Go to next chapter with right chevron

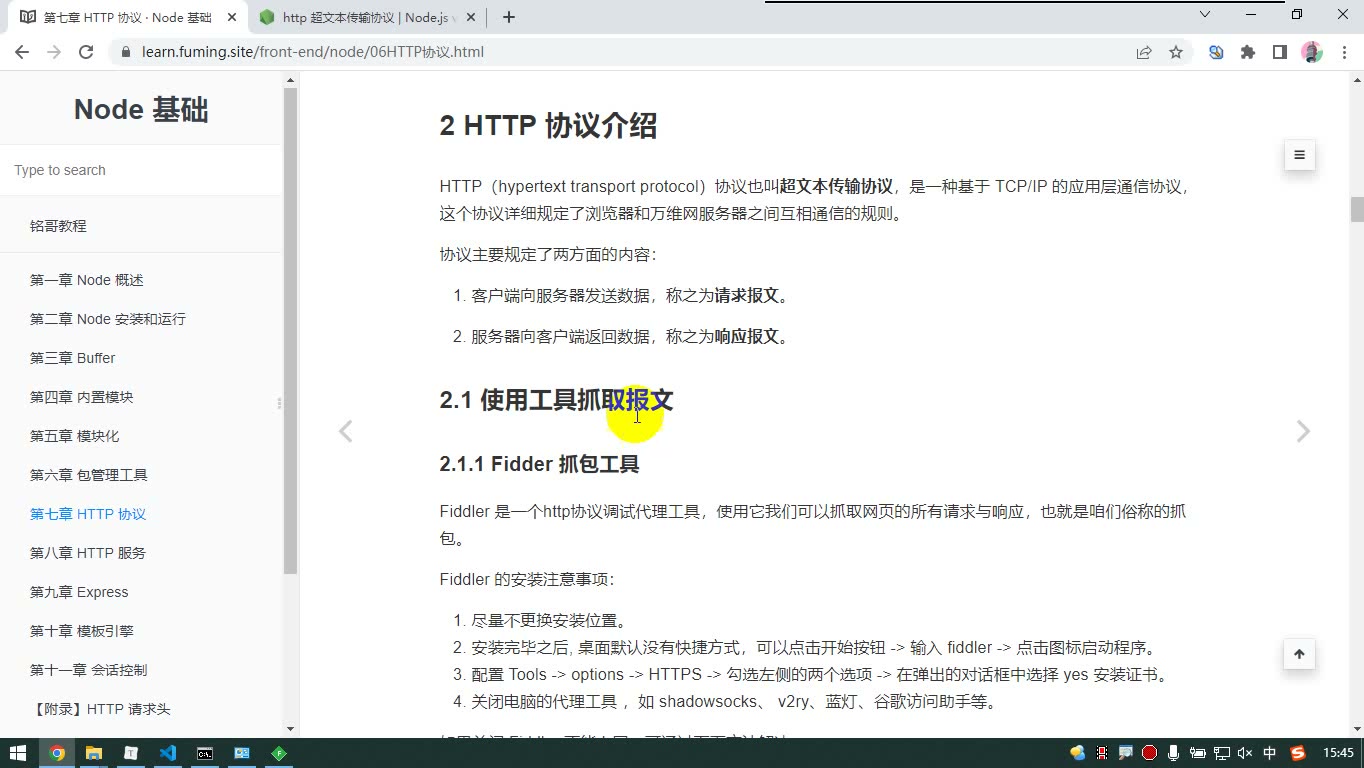tap(1303, 431)
